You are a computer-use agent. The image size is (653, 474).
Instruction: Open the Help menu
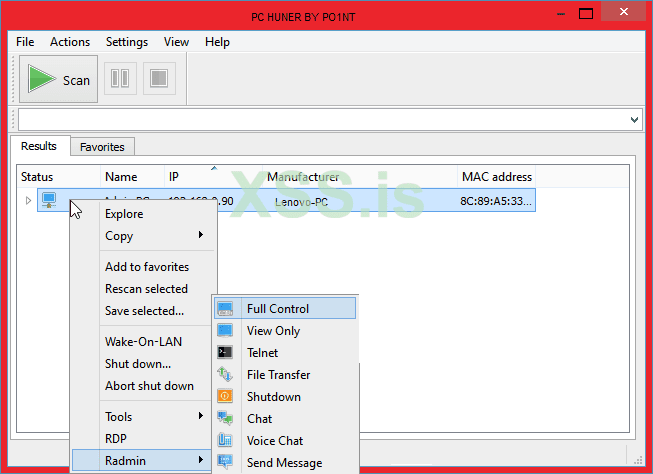click(x=217, y=42)
